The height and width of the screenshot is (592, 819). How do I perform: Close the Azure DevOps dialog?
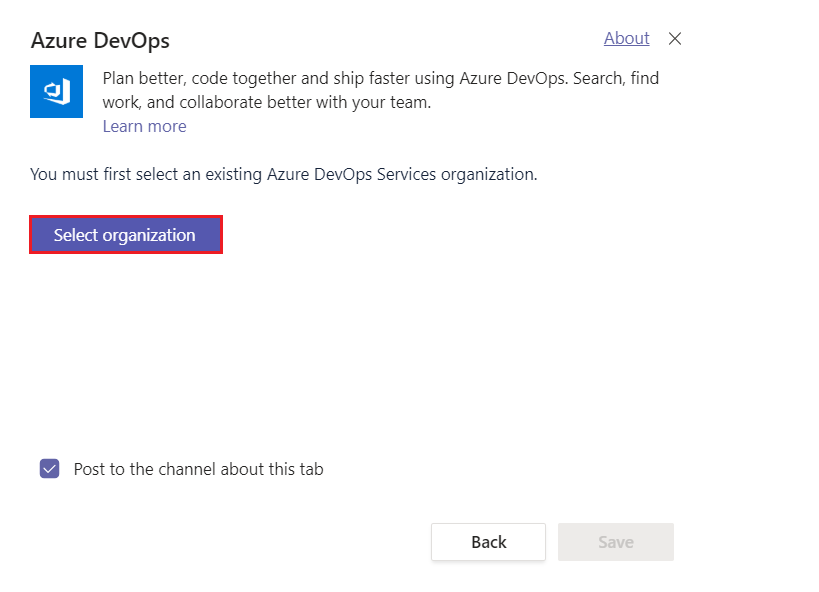point(675,39)
